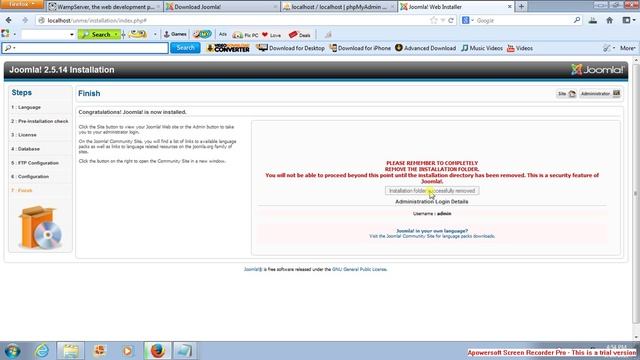Select step 2 : Pre-installation check
Image resolution: width=640 pixels, height=360 pixels.
(x=40, y=121)
